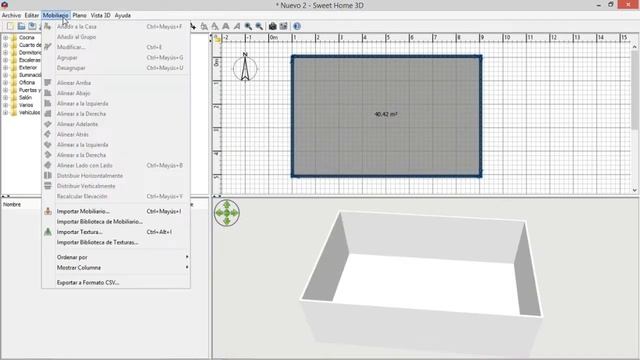640x360 pixels.
Task: Open the Editar menu
Action: pos(31,15)
